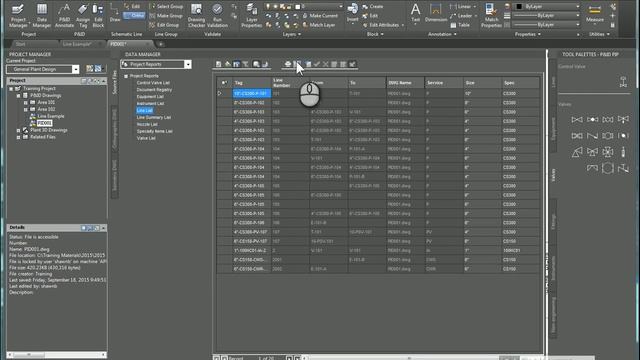640x360 pixels.
Task: Open the Data Manager from the ribbon
Action: [x=41, y=15]
